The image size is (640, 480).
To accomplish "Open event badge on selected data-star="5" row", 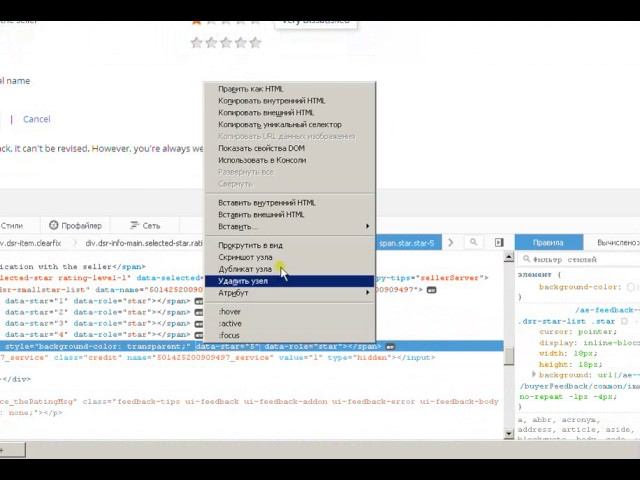I will pos(390,347).
